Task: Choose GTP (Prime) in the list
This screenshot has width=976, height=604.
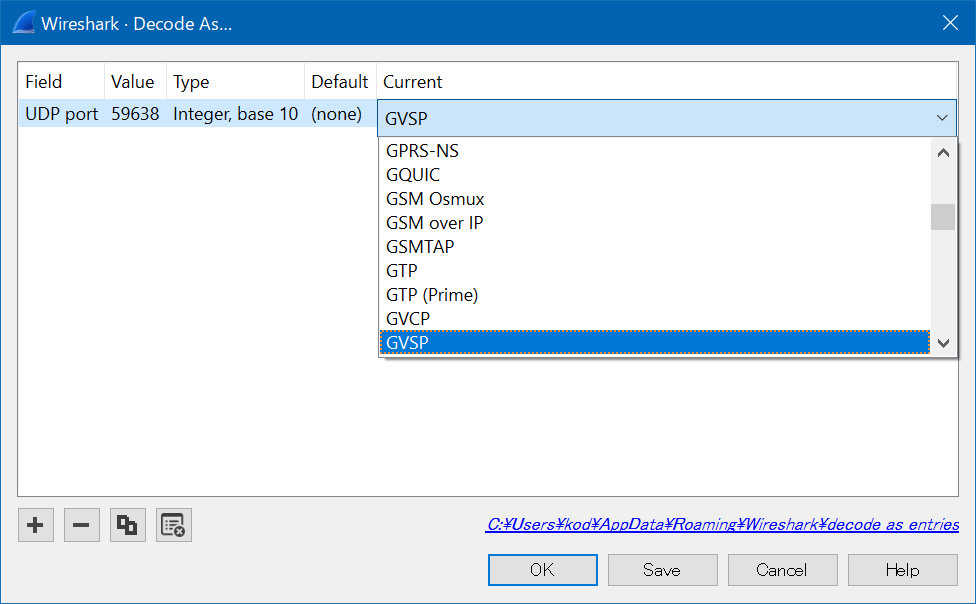Action: (655, 295)
